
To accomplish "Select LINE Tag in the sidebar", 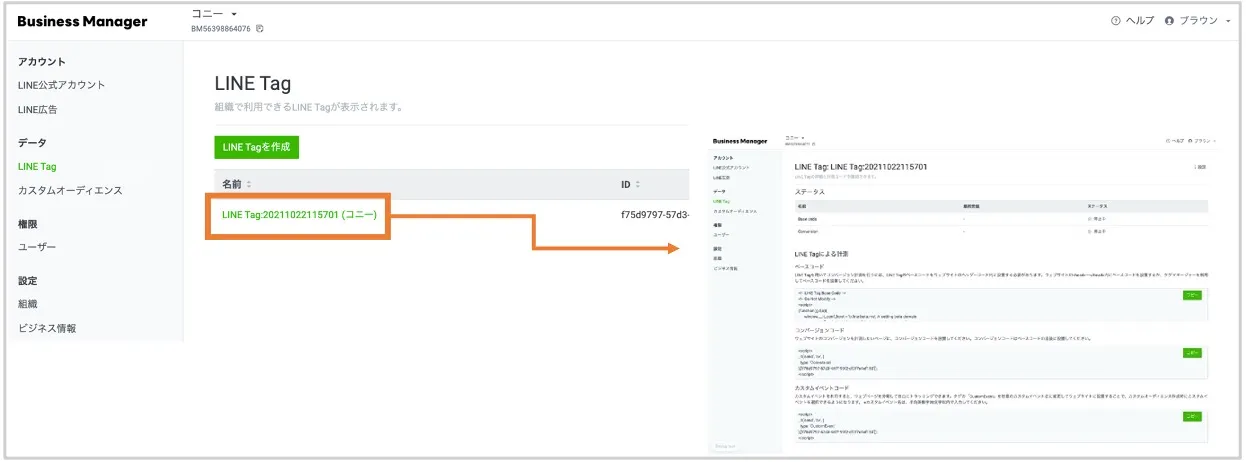I will [x=37, y=166].
